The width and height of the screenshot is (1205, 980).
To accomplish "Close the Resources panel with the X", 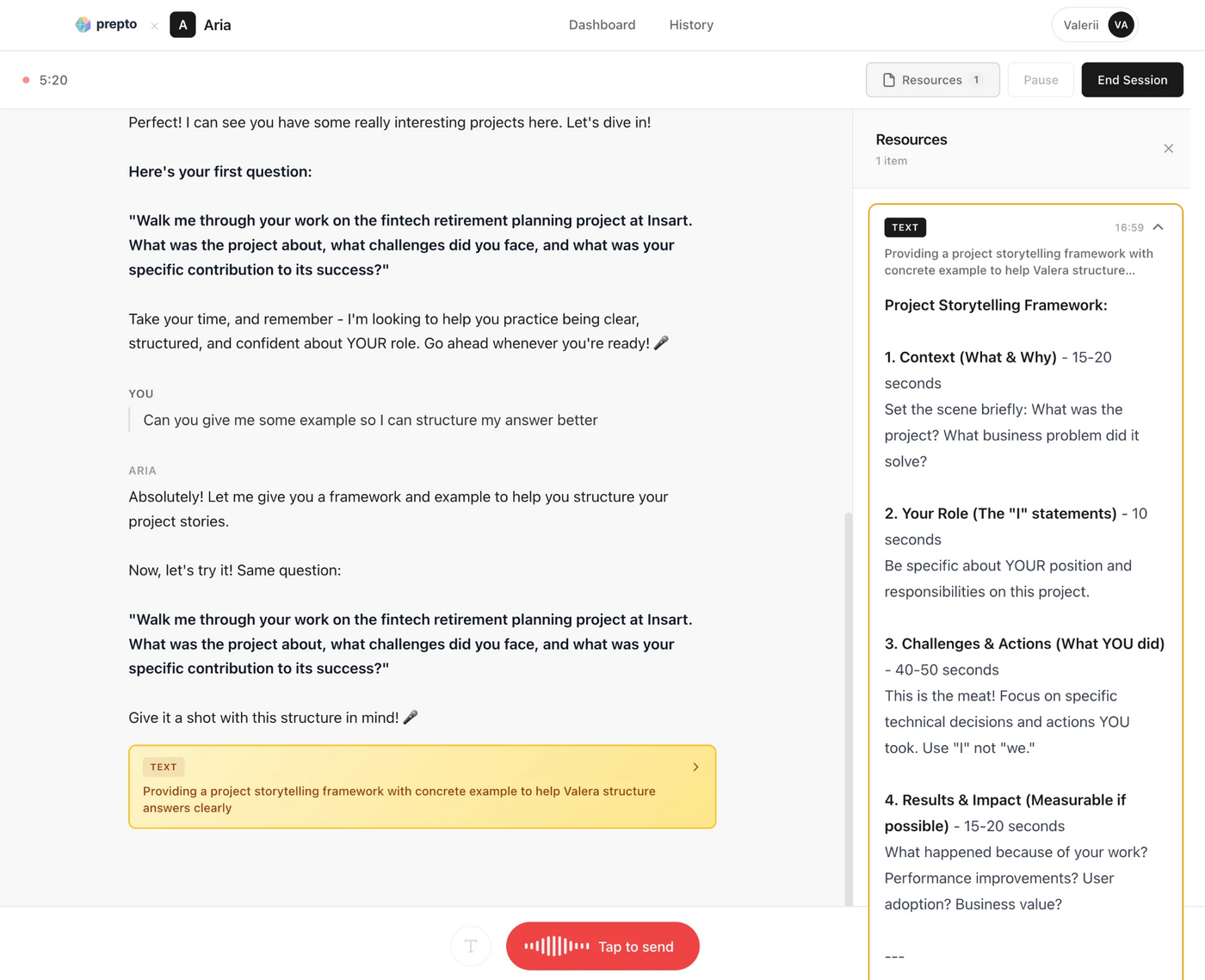I will click(x=1168, y=148).
